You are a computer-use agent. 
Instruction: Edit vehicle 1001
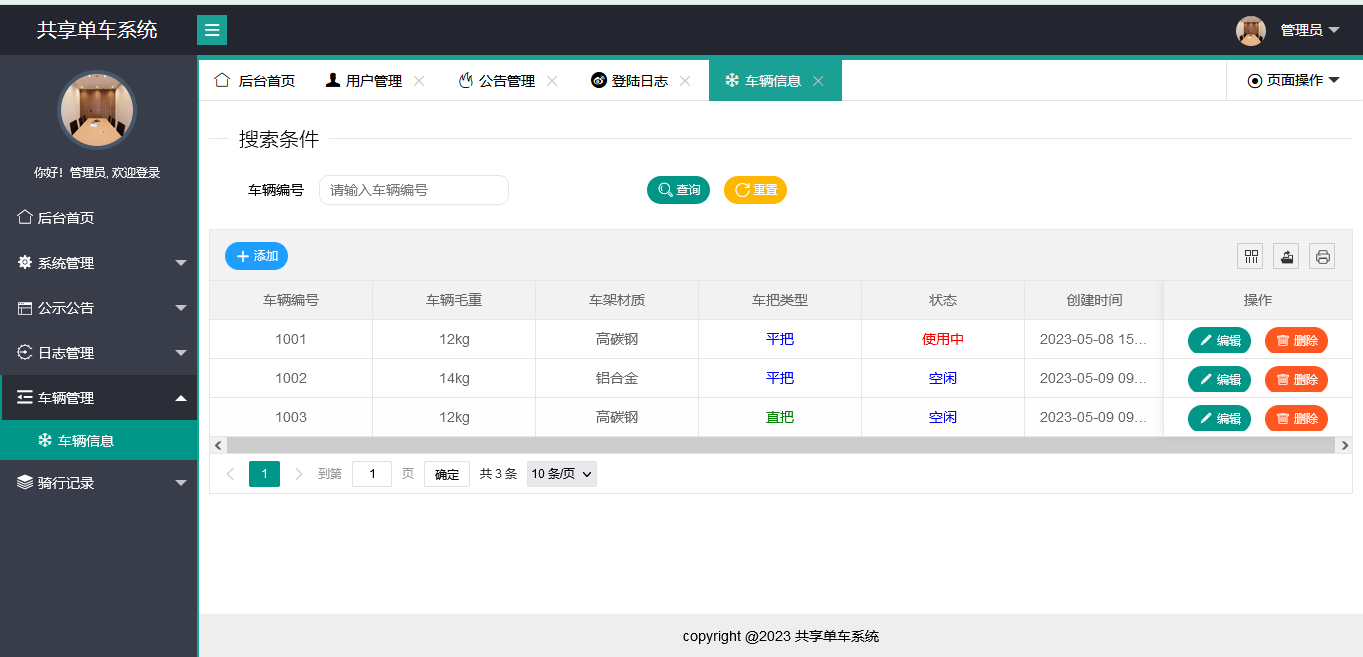click(1219, 340)
